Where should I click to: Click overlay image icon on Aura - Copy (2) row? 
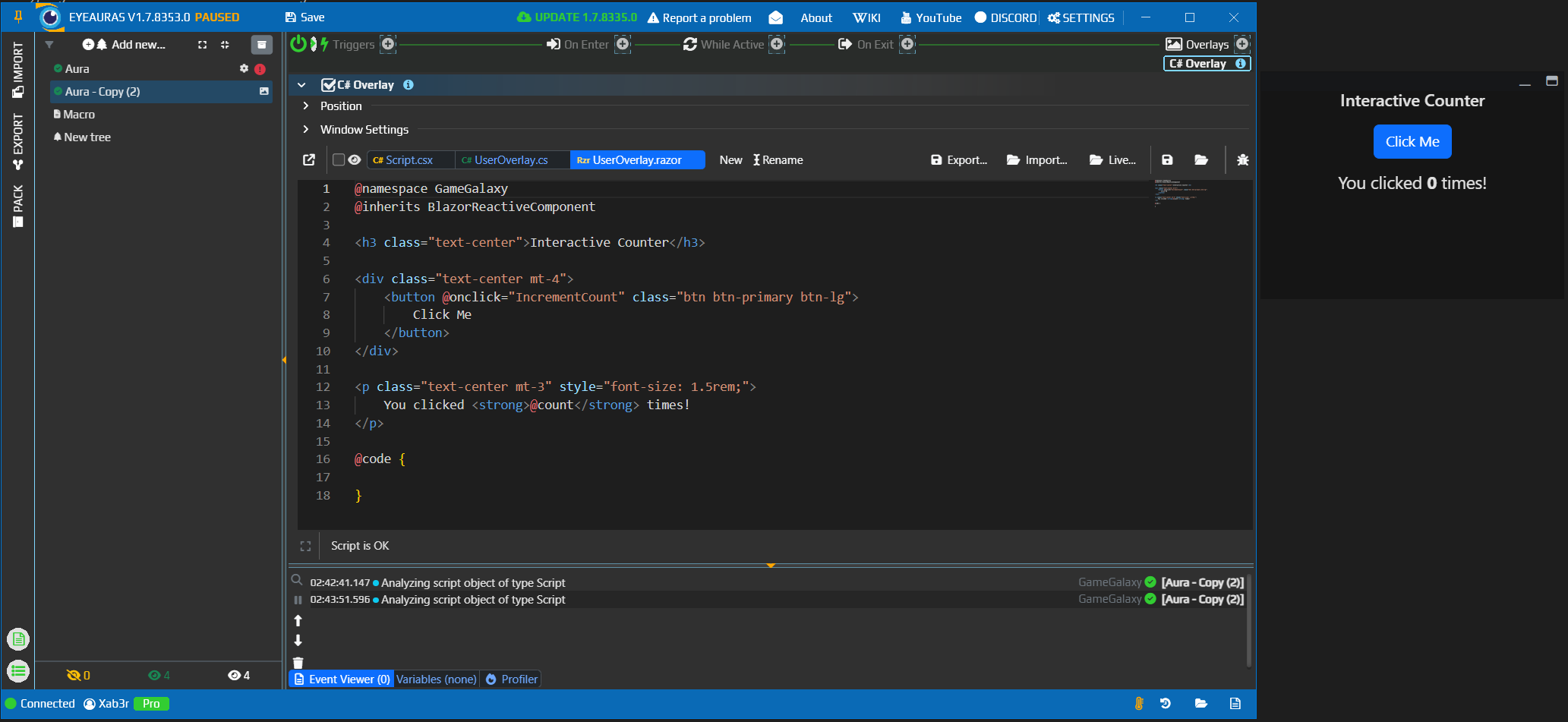tap(264, 91)
